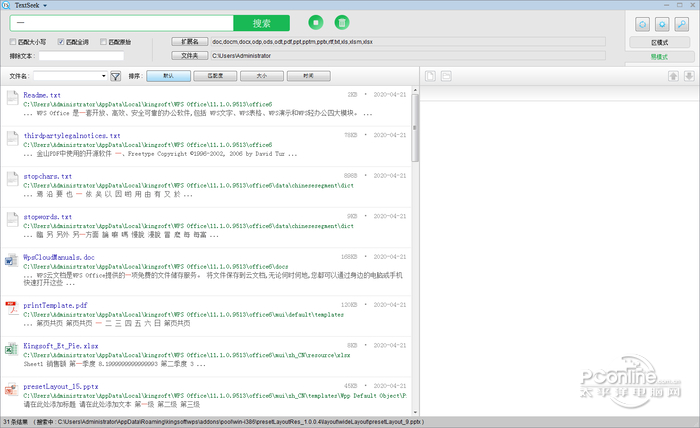This screenshot has width=700, height=428.
Task: Open the presetLayout_15.pptx result link
Action: pos(61,386)
